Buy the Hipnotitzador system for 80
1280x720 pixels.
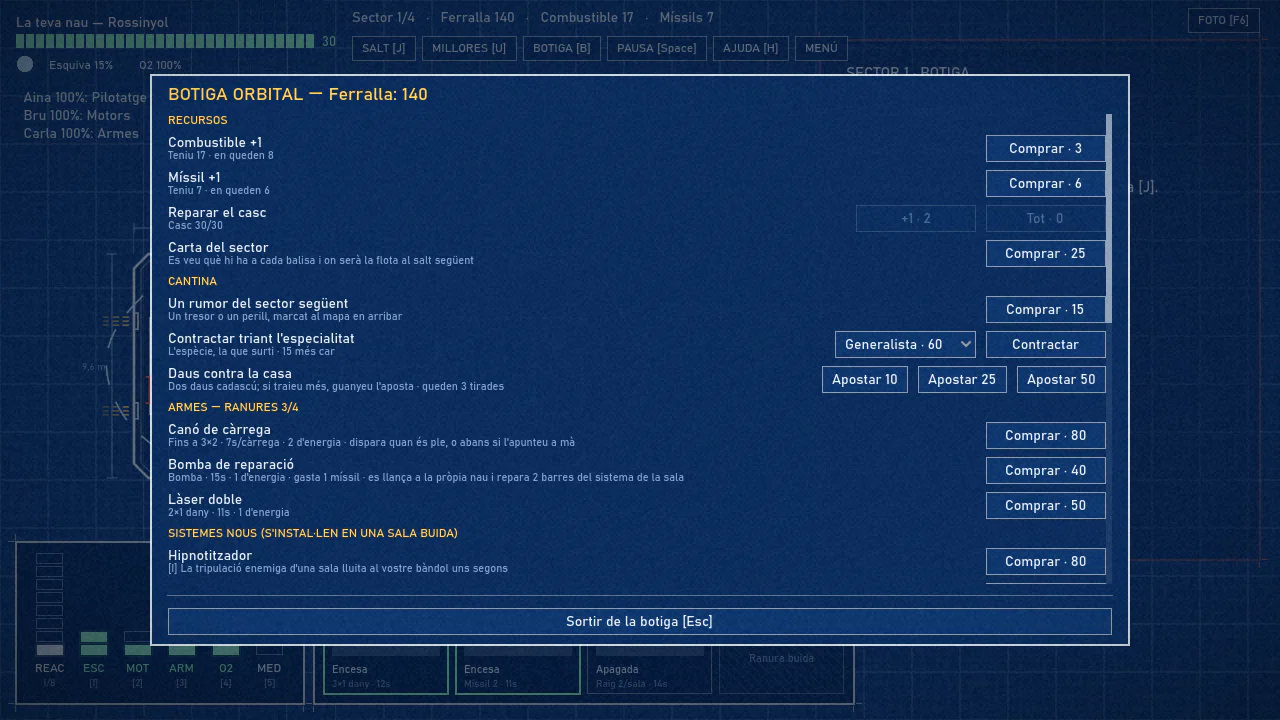(1045, 561)
